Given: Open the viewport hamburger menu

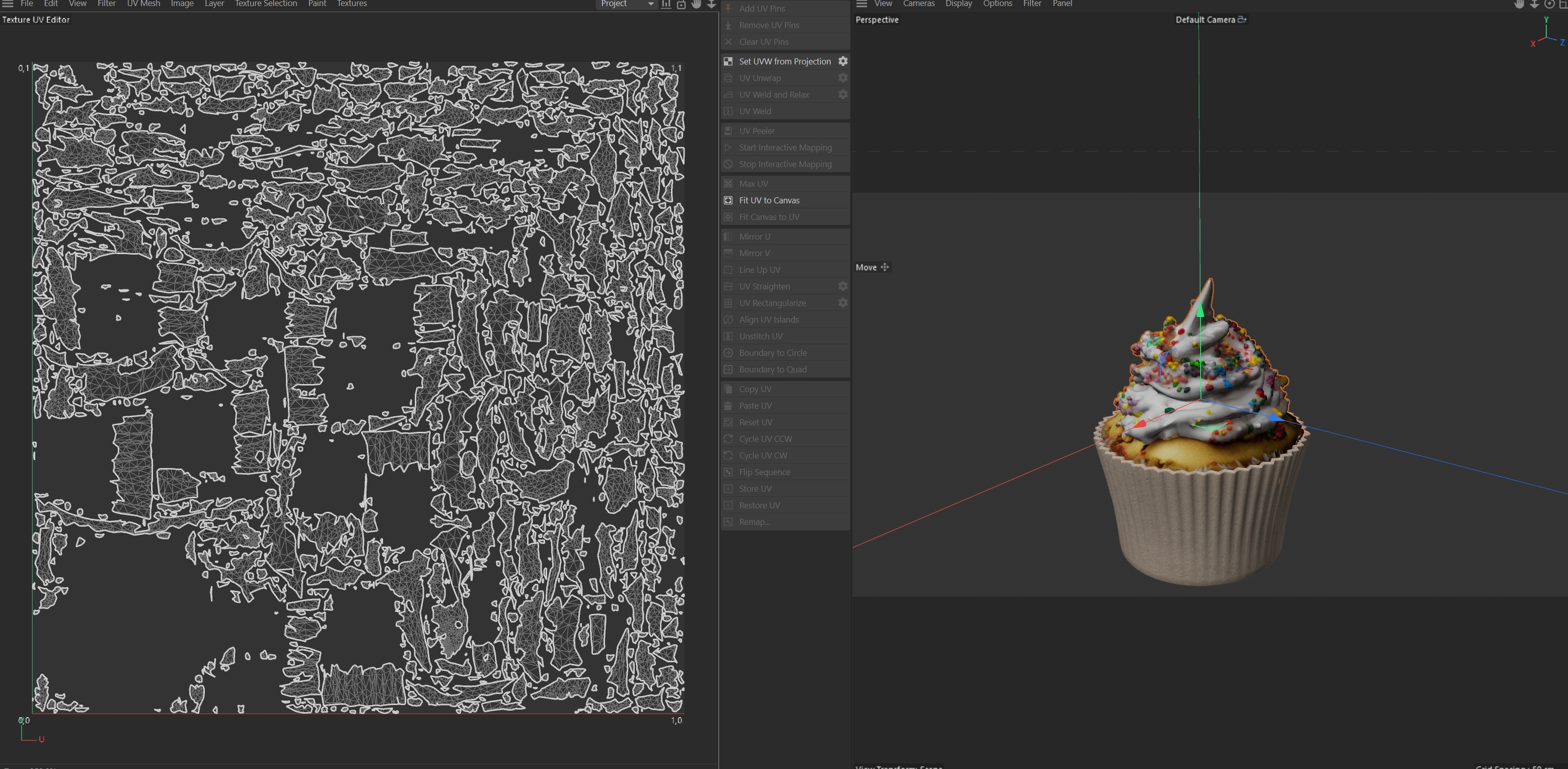Looking at the screenshot, I should tap(861, 4).
